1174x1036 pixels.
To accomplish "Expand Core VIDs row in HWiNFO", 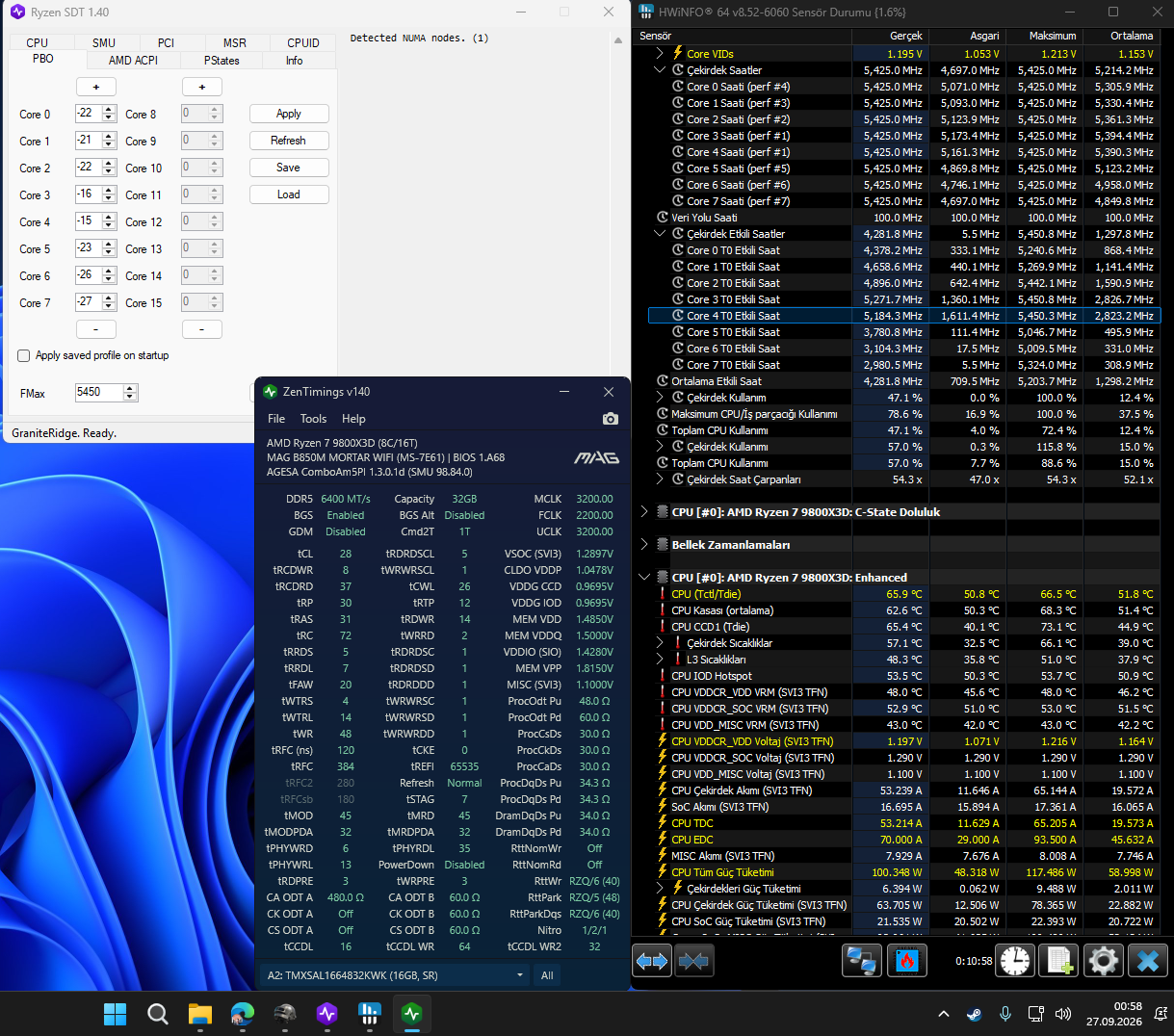I will click(x=660, y=54).
